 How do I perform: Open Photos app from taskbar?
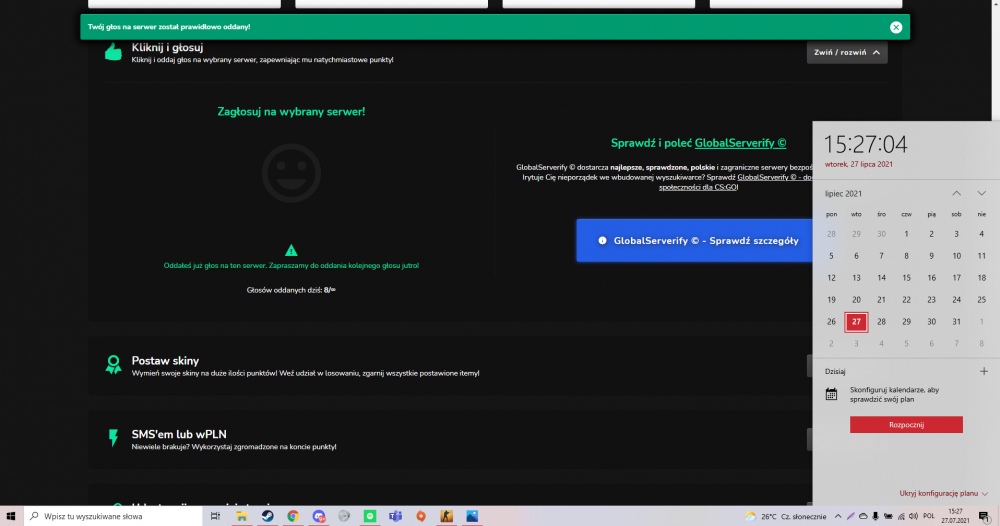(472, 516)
